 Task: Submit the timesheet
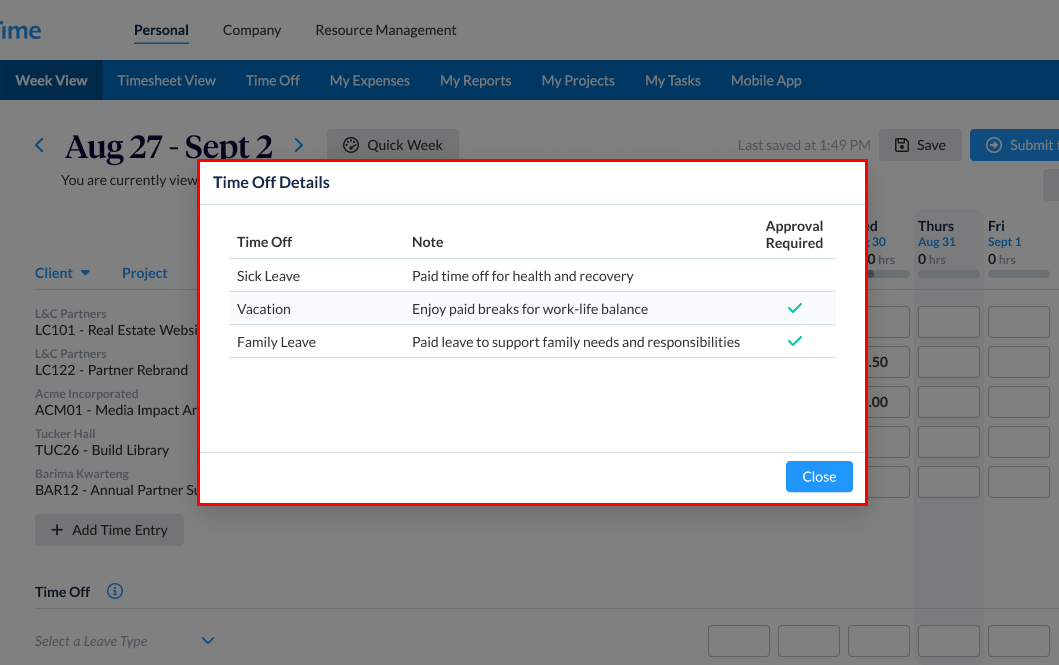[x=1014, y=145]
